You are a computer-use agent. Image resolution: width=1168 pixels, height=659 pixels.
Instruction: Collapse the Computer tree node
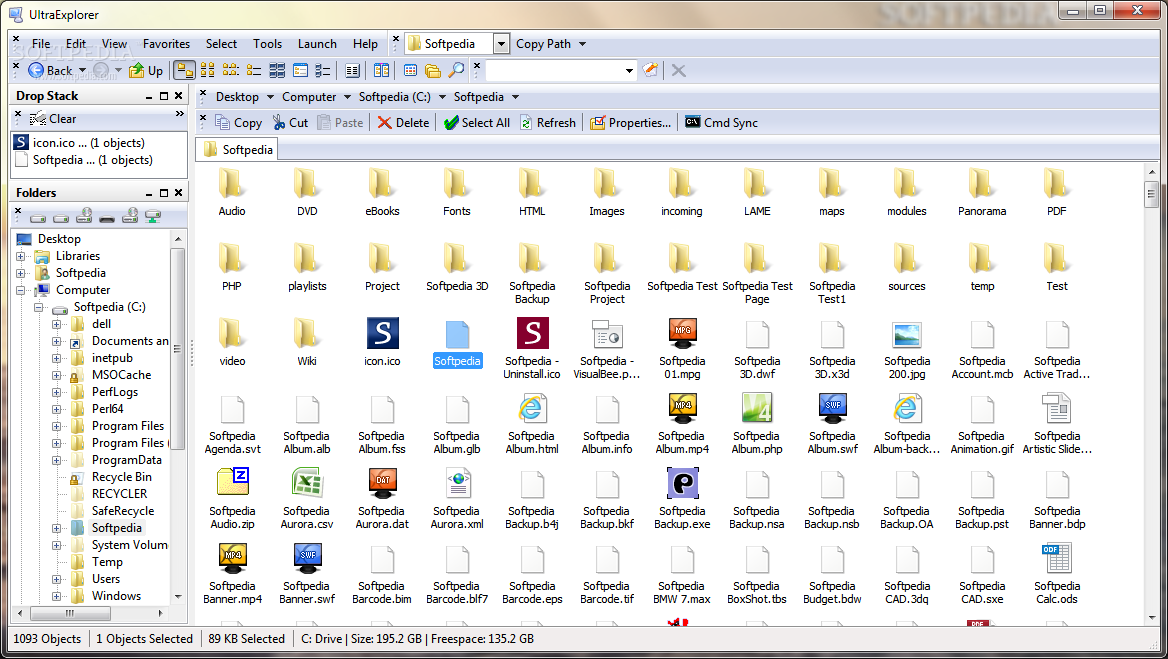[x=21, y=290]
